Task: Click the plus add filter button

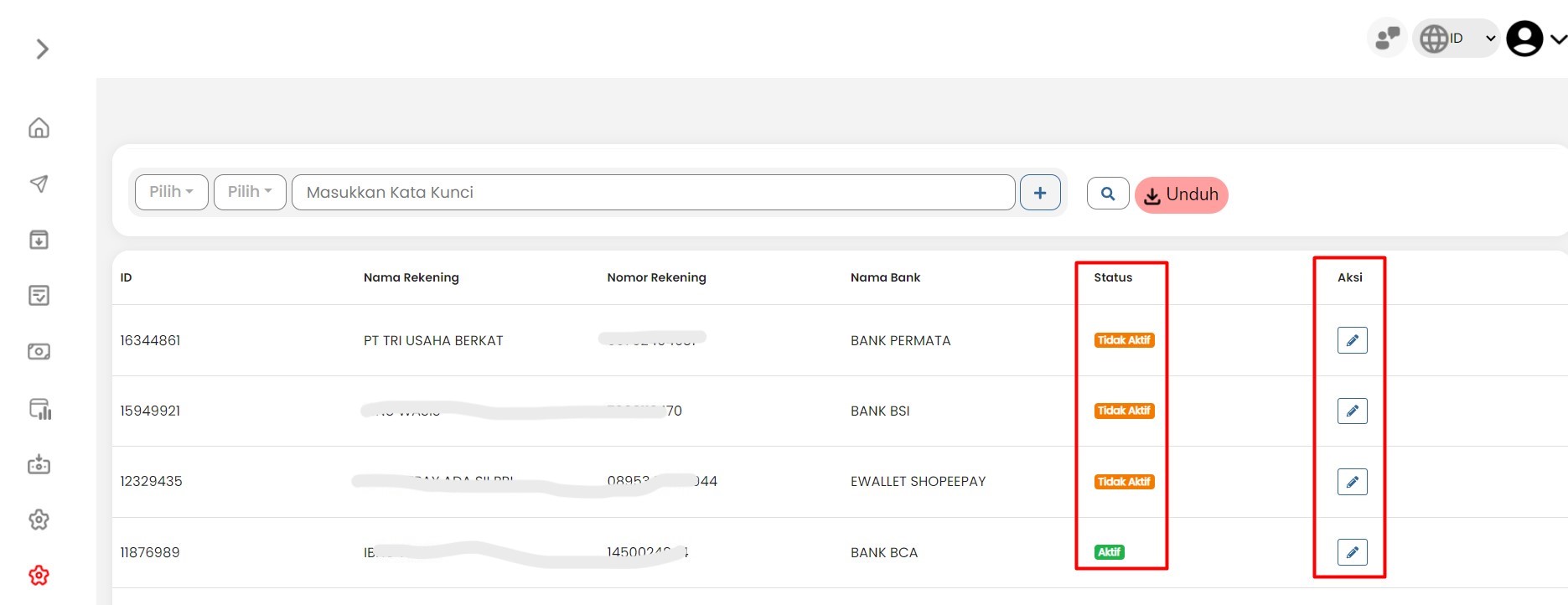Action: (x=1040, y=193)
